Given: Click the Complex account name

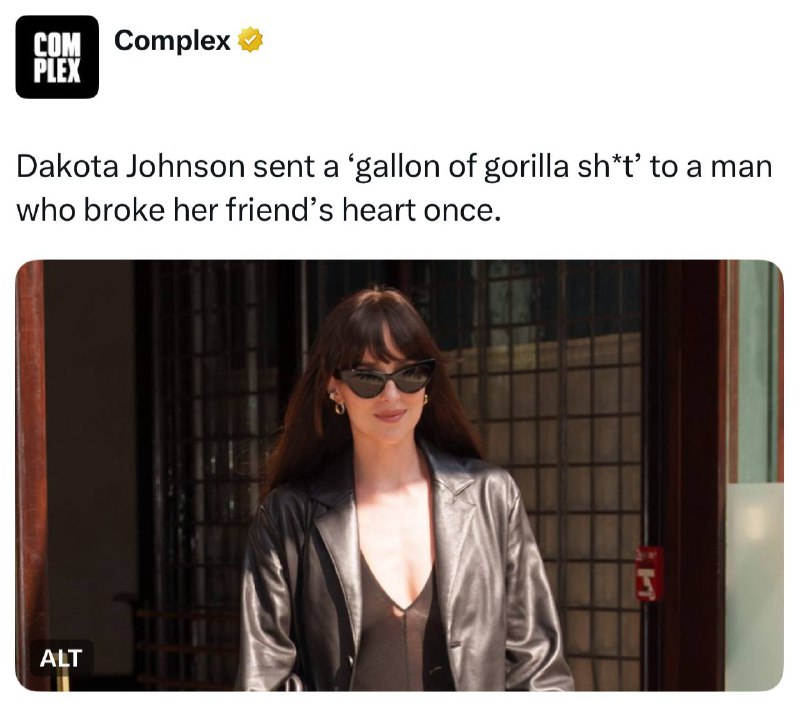Looking at the screenshot, I should pos(172,40).
